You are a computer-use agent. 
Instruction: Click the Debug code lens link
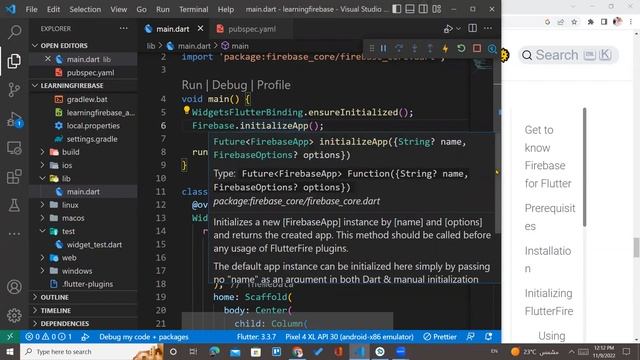click(x=229, y=85)
